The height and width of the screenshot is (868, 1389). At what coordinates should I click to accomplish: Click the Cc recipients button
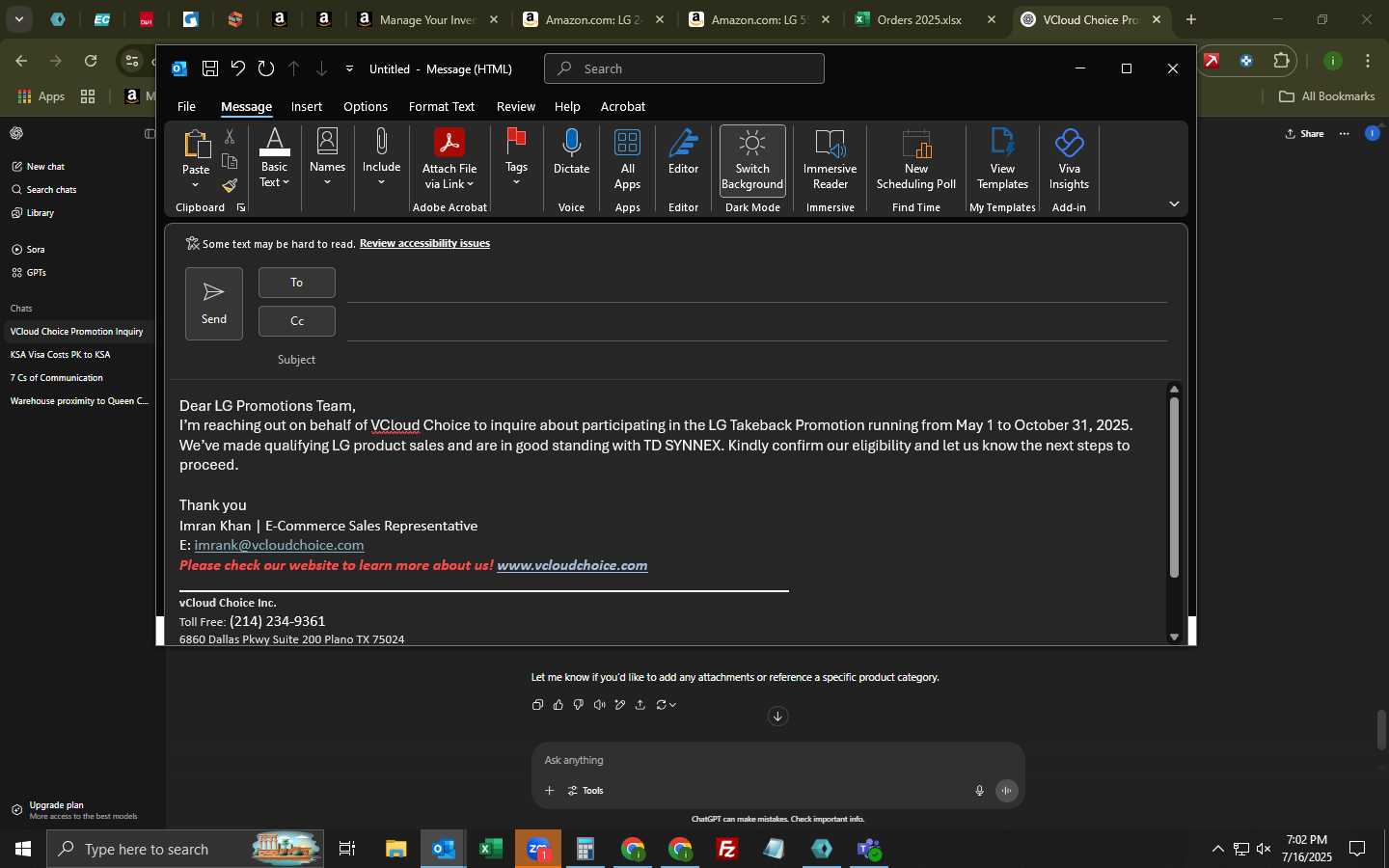point(297,321)
